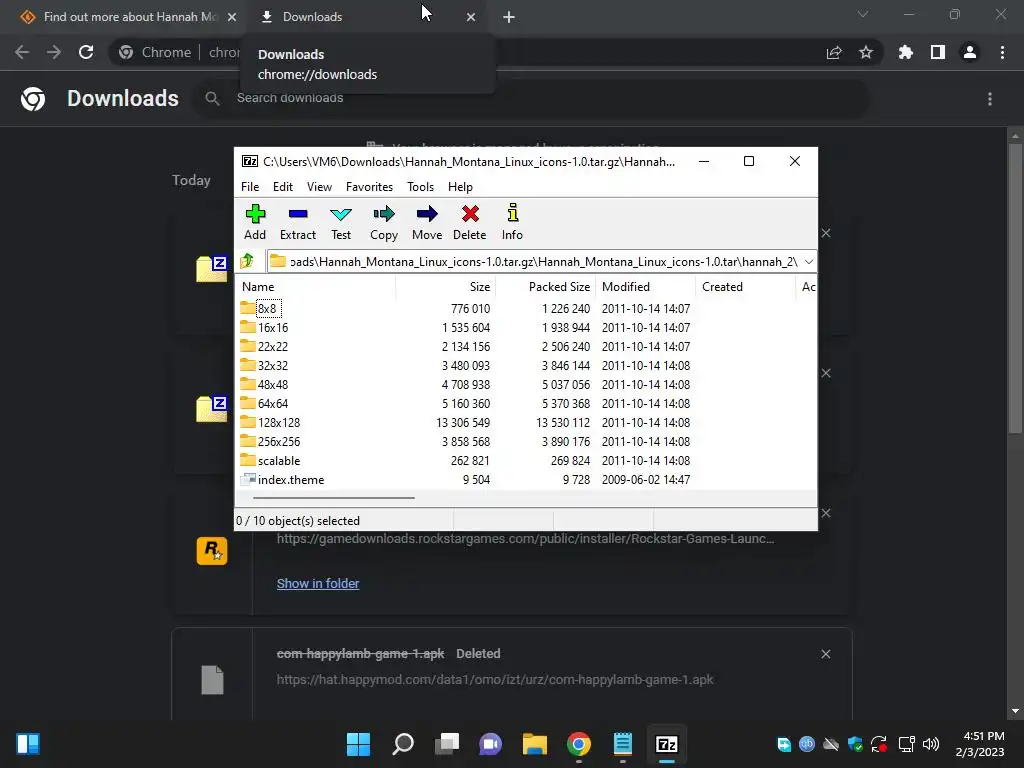Click the Move toolbar icon

coord(427,222)
